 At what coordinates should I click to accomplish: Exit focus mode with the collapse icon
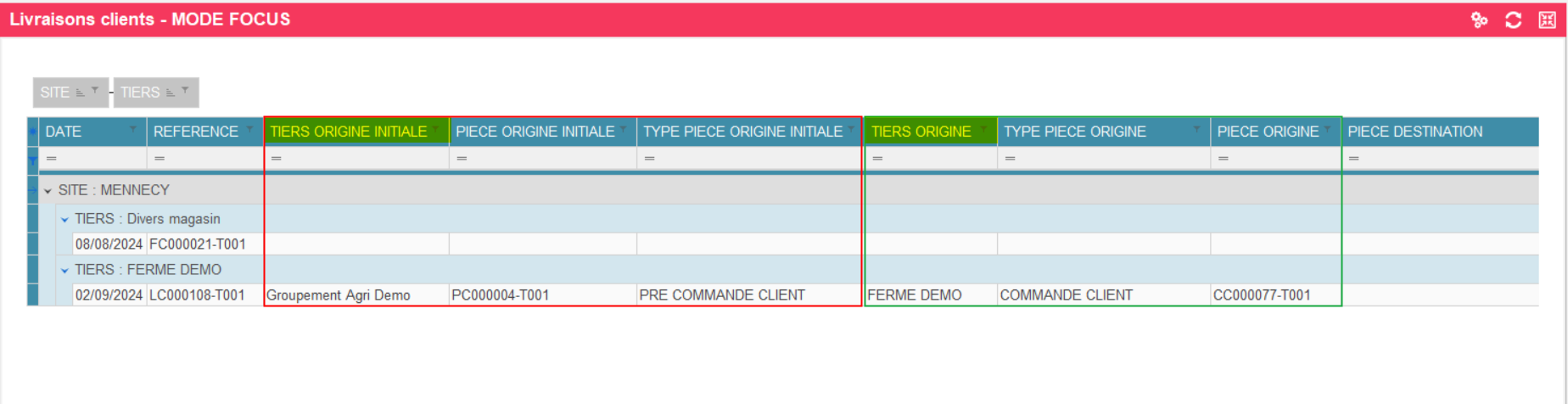[x=1547, y=20]
